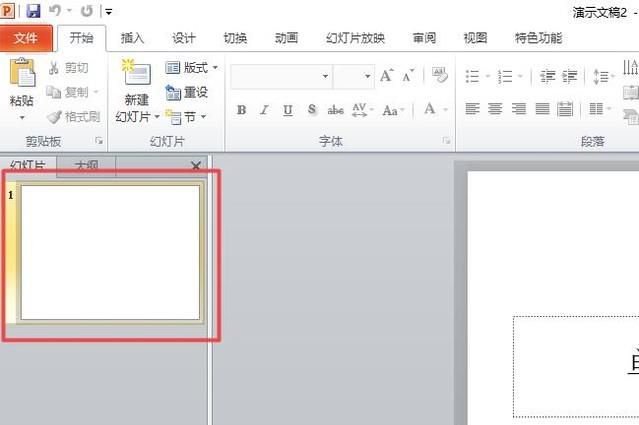Click 复制 copy button
This screenshot has width=639, height=425.
click(68, 92)
